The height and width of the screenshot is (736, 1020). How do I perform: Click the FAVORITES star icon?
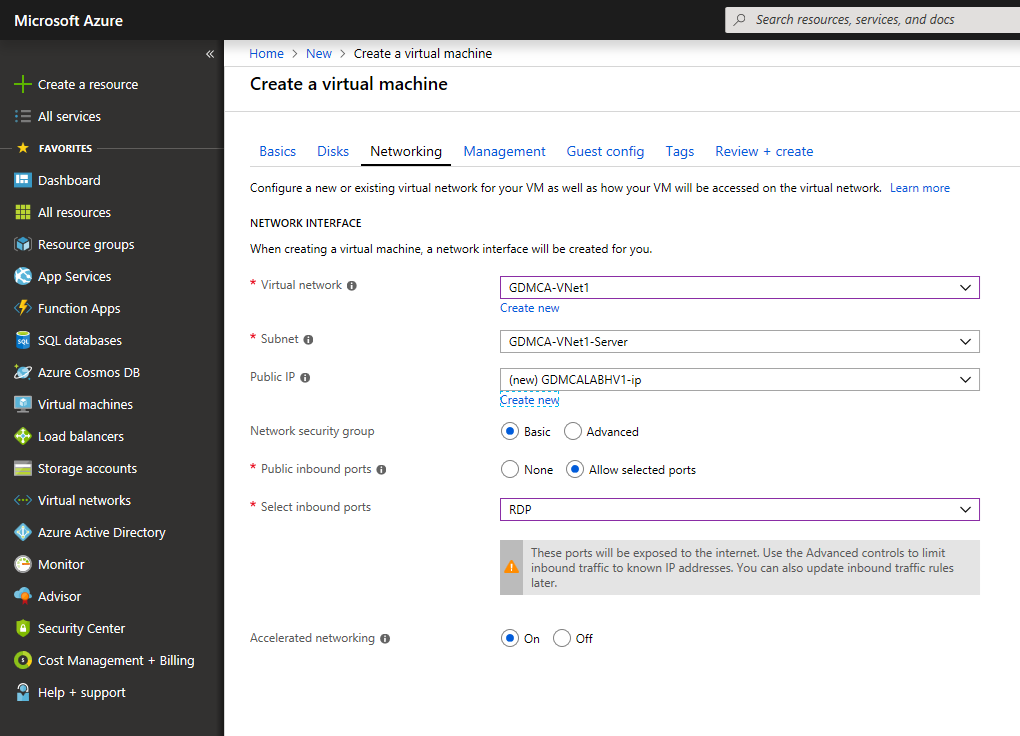(23, 148)
